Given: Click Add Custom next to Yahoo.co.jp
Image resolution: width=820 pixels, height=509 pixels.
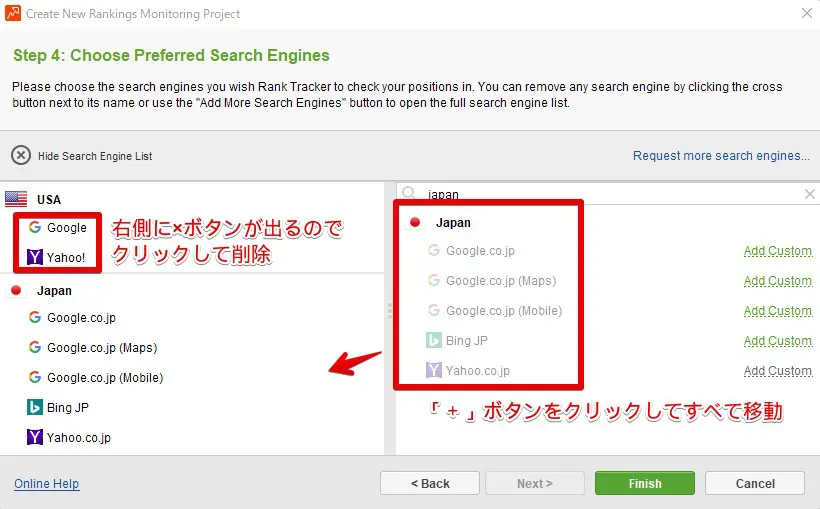Looking at the screenshot, I should click(777, 371).
